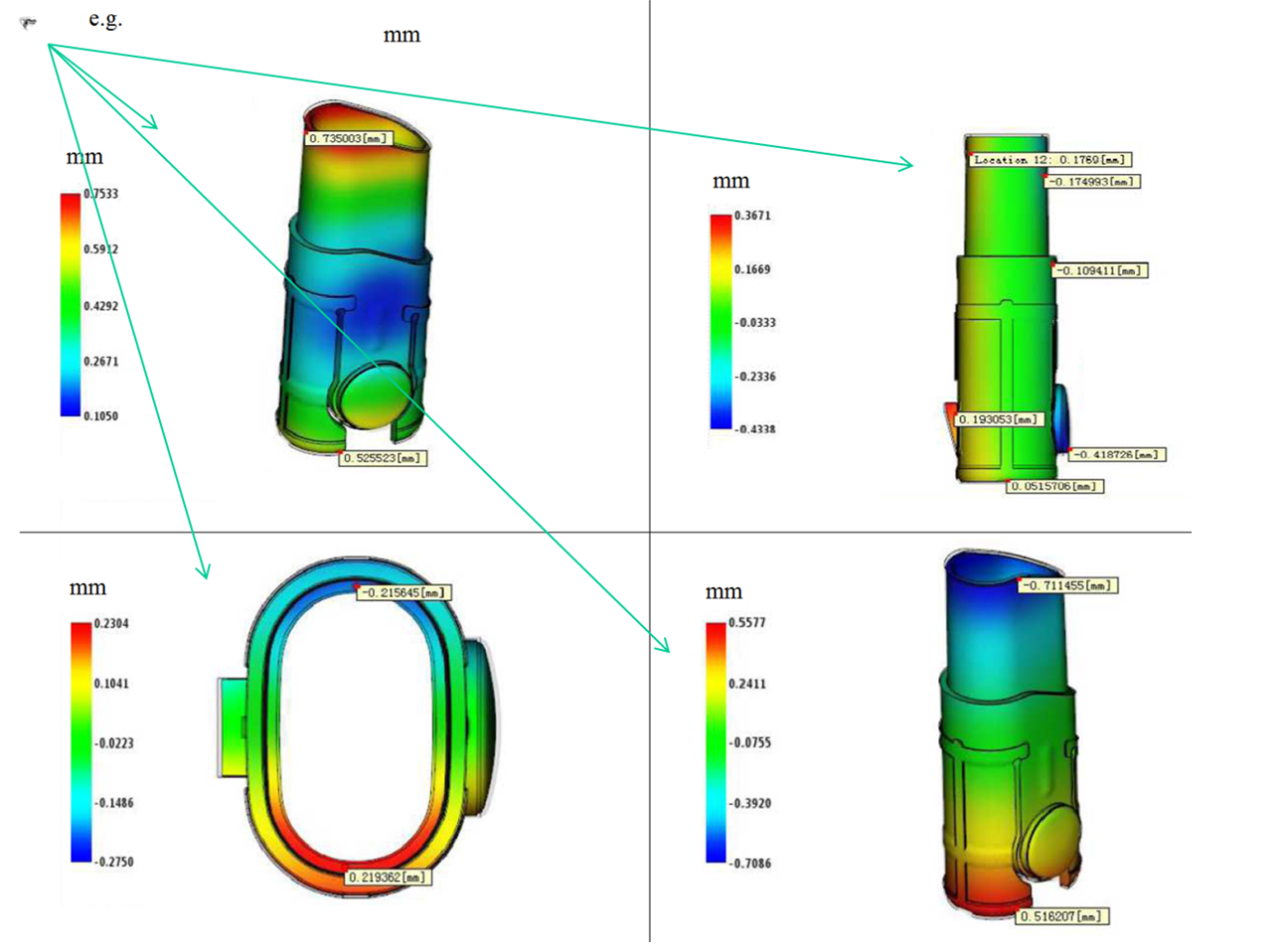
Task: Click the e.g. text at top left
Action: click(105, 18)
